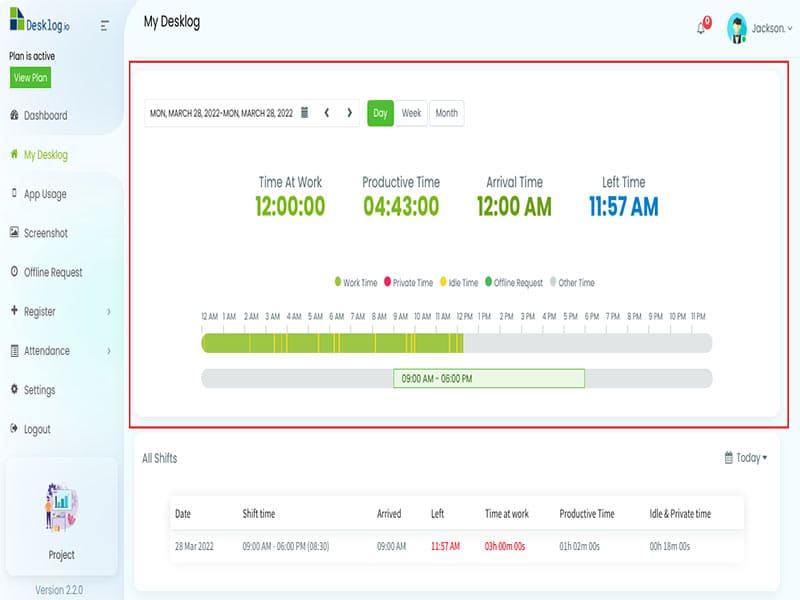Click the Jackson profile avatar
The height and width of the screenshot is (600, 800).
[738, 28]
